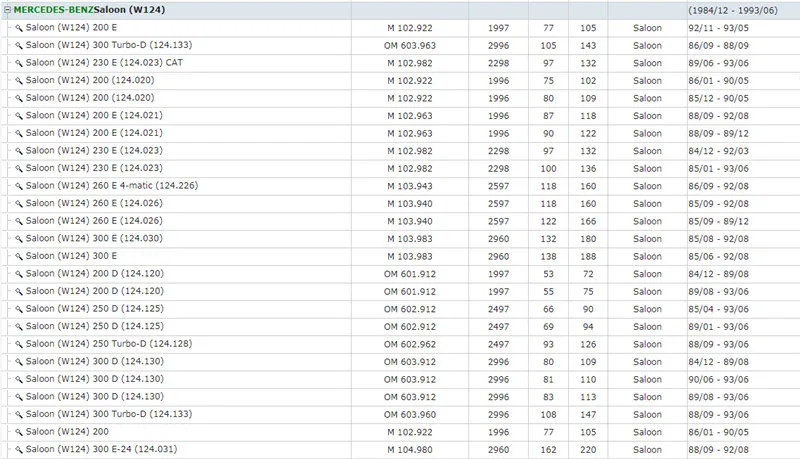Click magnifier icon for 200 (124.020) 80 kW row
800x459 pixels.
(x=19, y=98)
